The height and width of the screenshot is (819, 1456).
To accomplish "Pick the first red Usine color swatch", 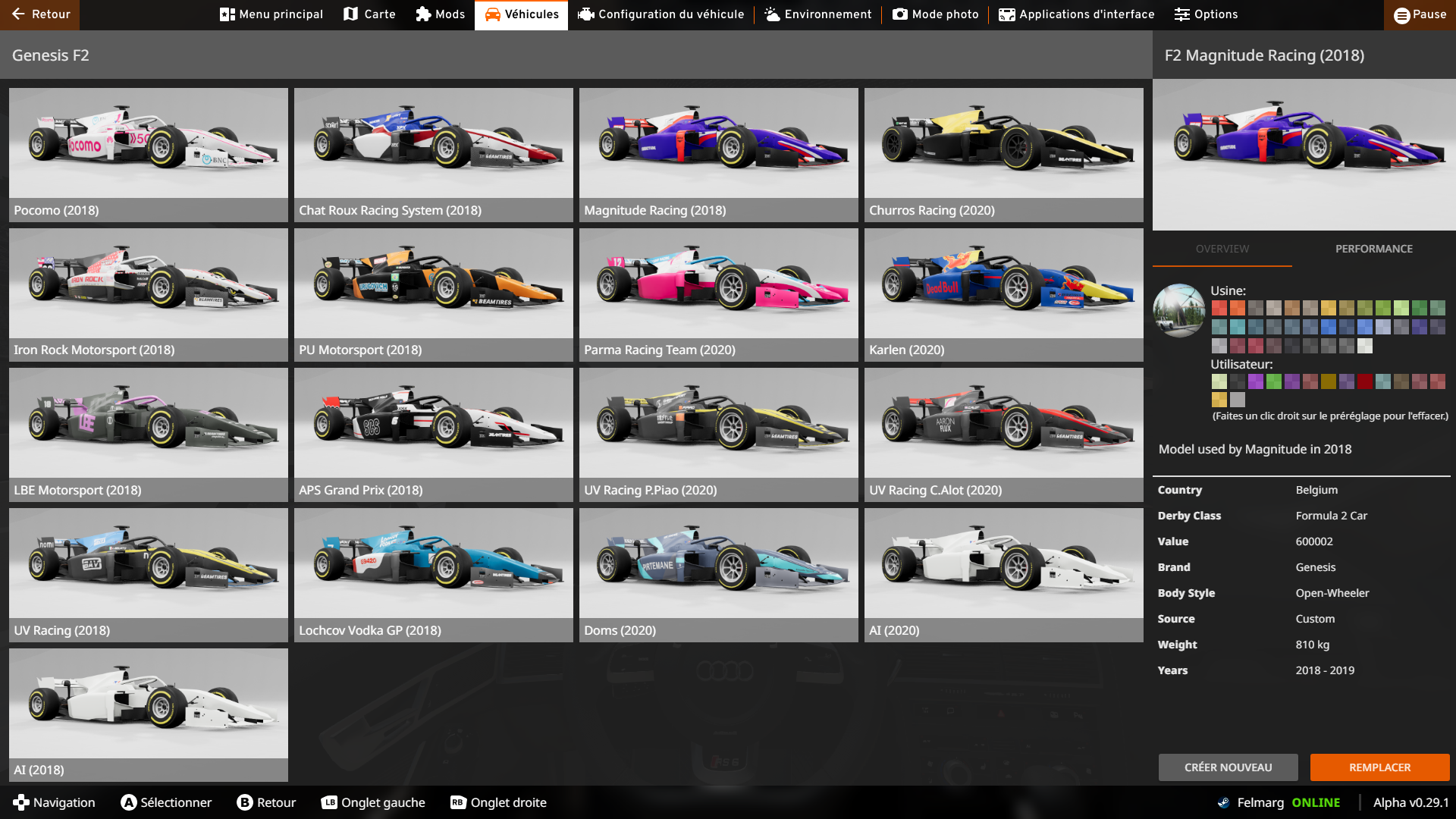I will (1219, 308).
